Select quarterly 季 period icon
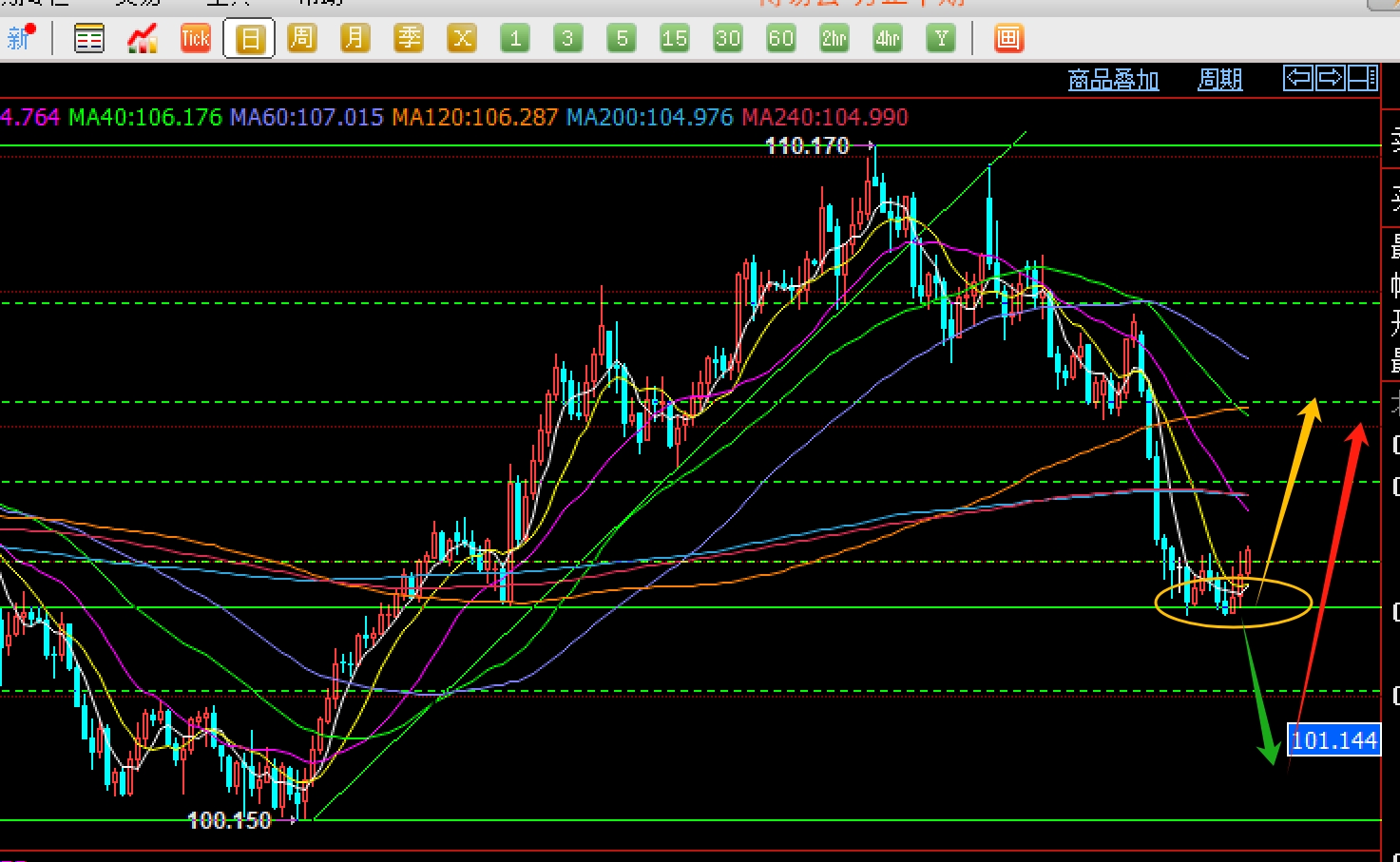1400x862 pixels. coord(409,39)
